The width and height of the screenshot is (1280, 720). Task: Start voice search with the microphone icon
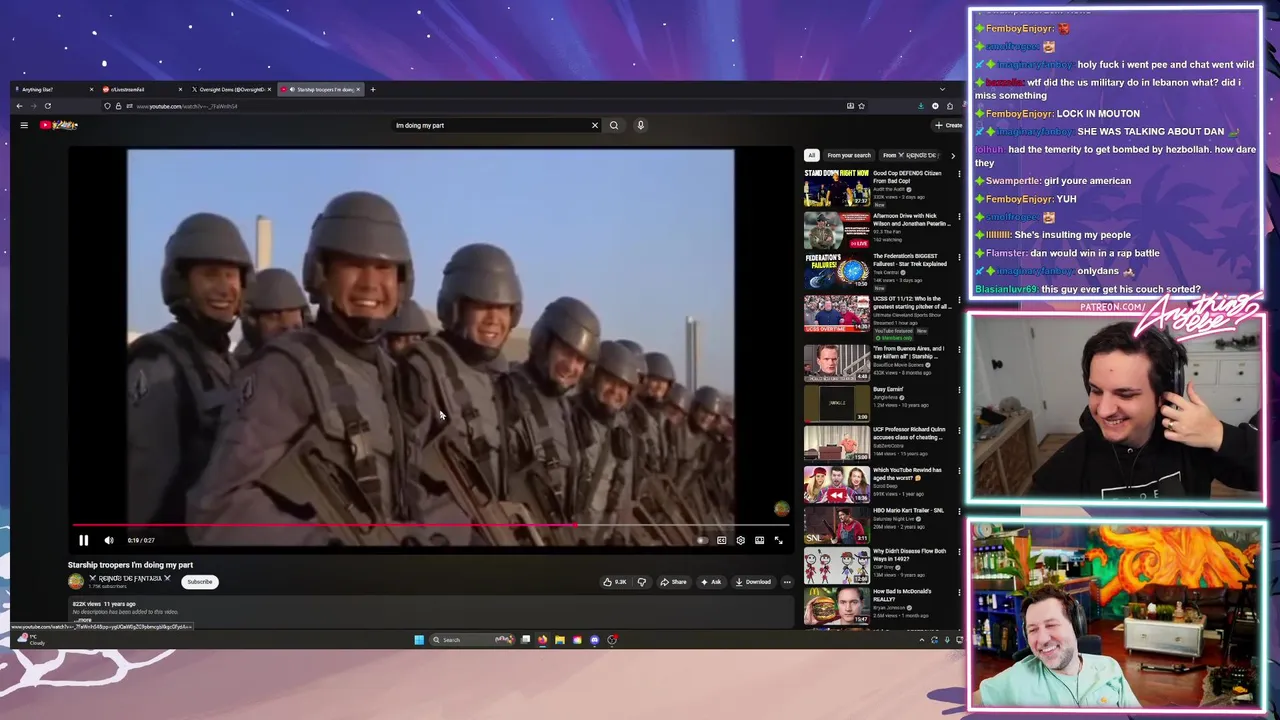pos(640,125)
